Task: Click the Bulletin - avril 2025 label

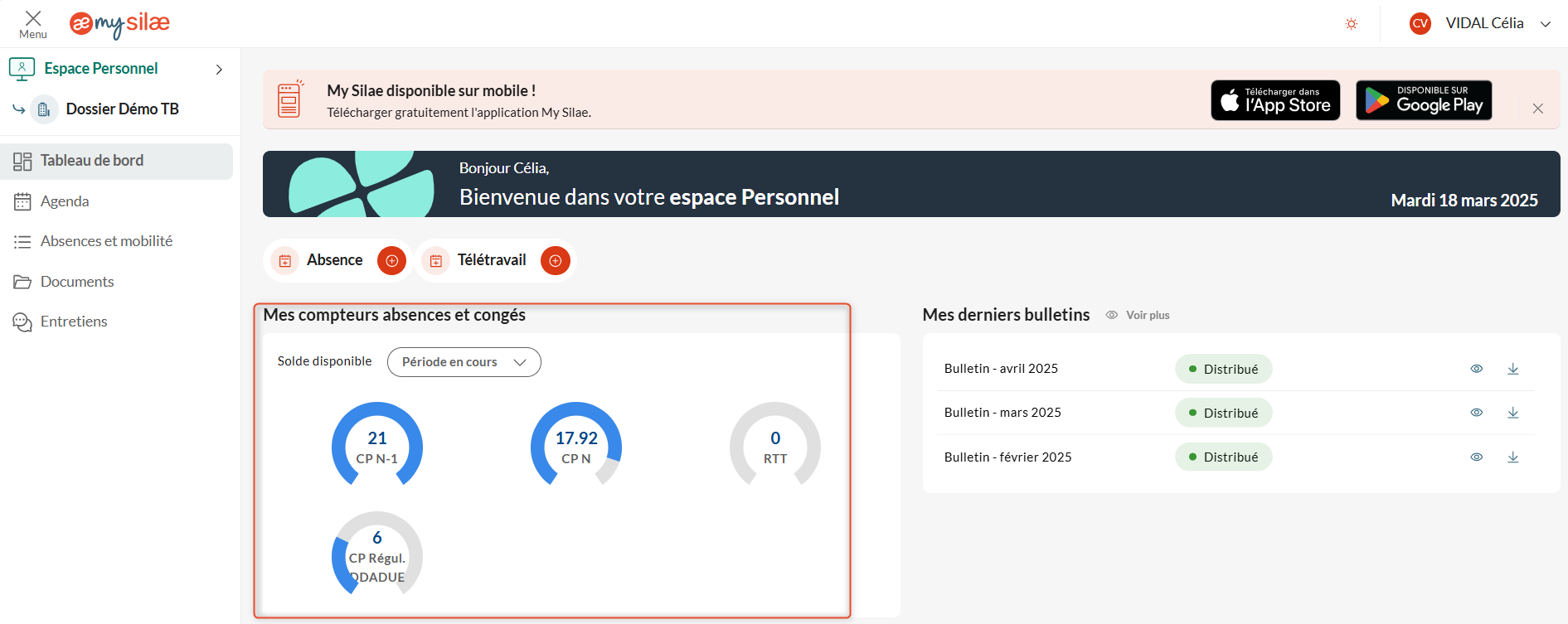Action: tap(1001, 369)
